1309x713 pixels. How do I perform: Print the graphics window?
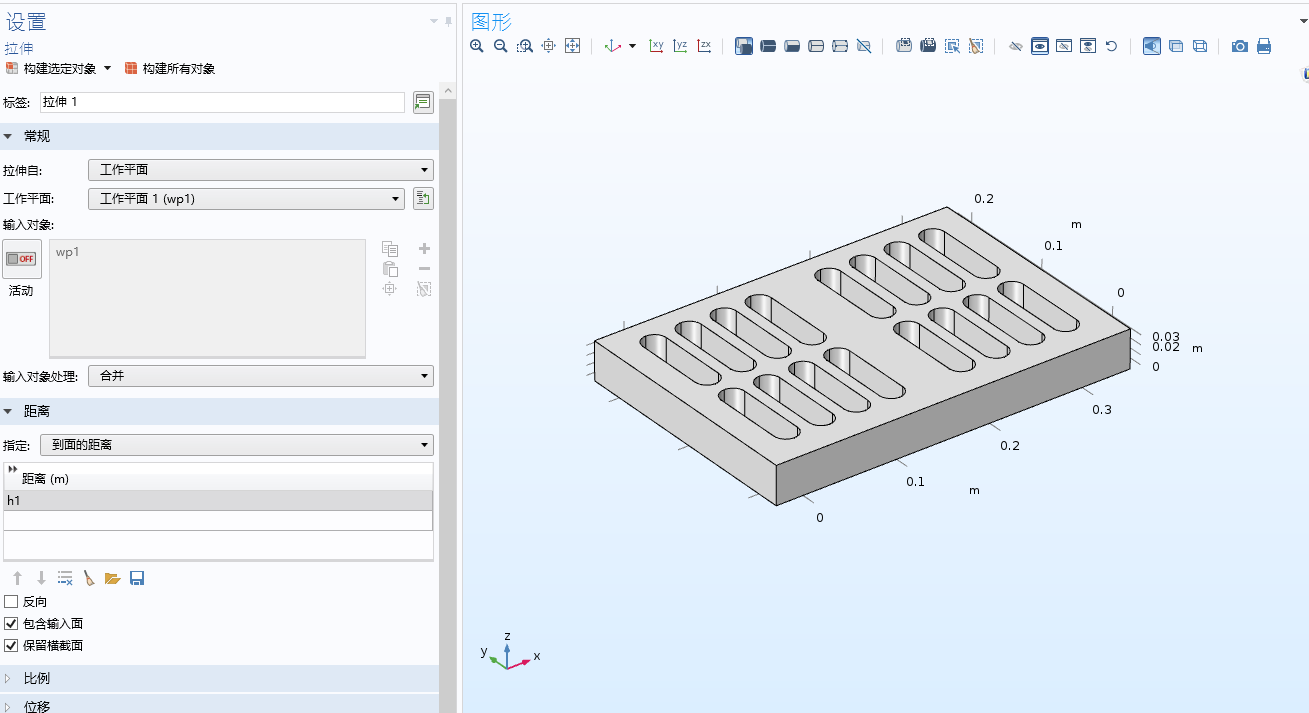[x=1264, y=46]
